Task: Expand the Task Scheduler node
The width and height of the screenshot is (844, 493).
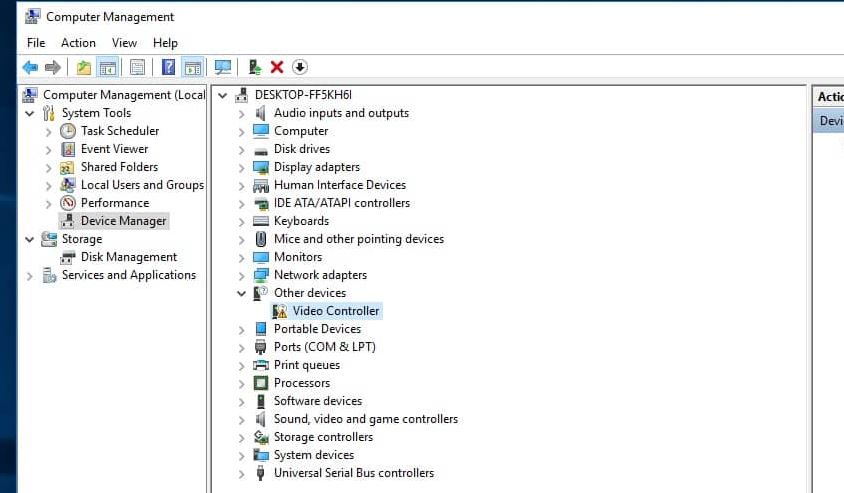Action: pos(48,131)
